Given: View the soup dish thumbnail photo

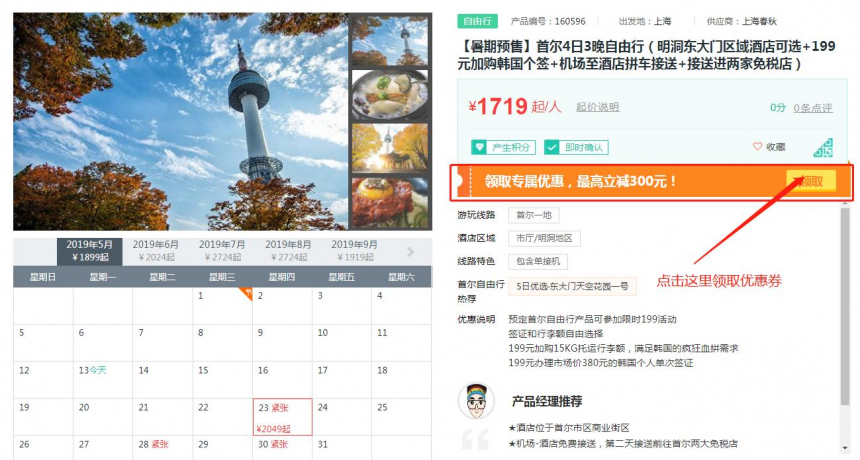Looking at the screenshot, I should click(x=389, y=94).
